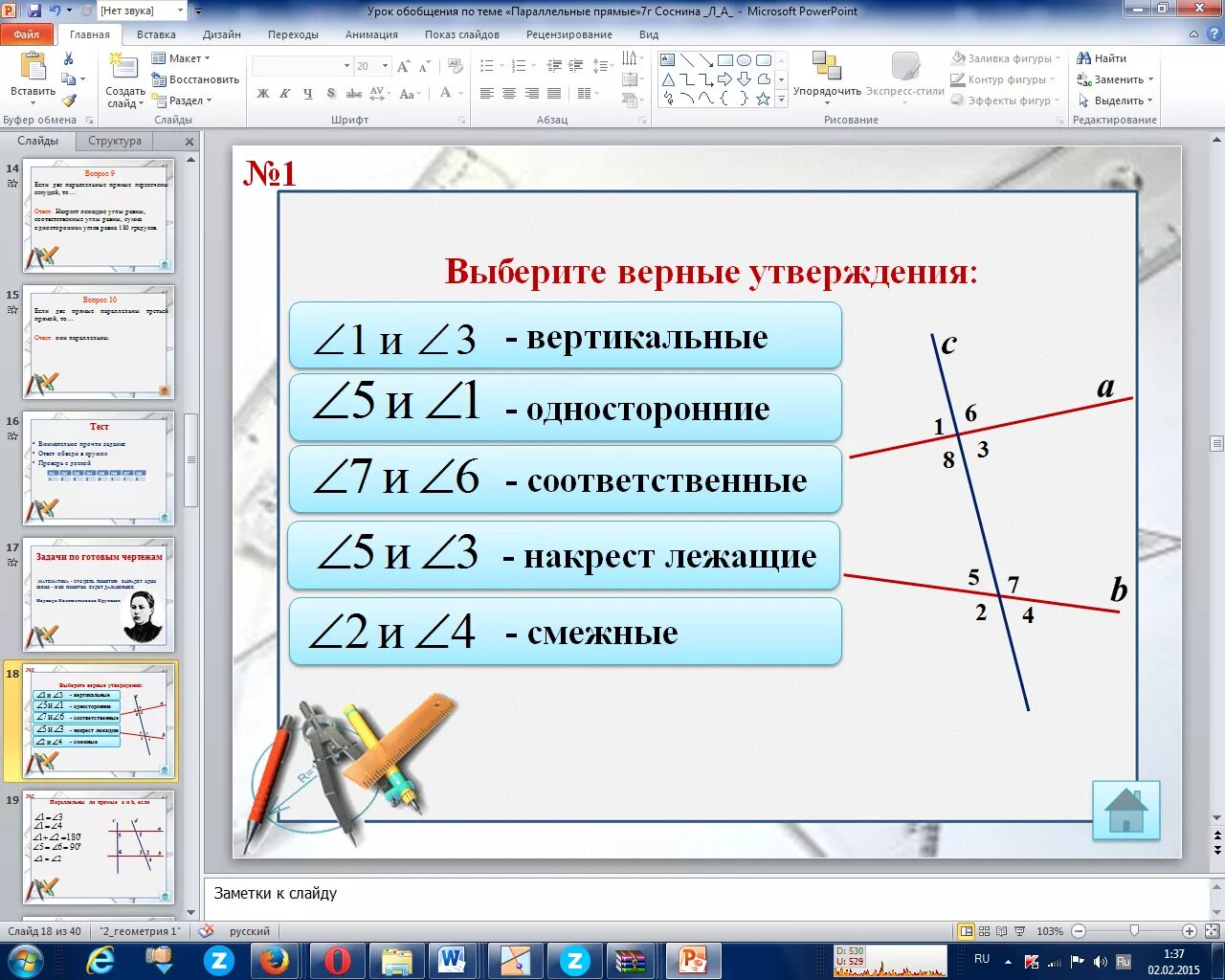Click the Cut scissors icon
Viewport: 1225px width, 980px height.
pos(69,59)
